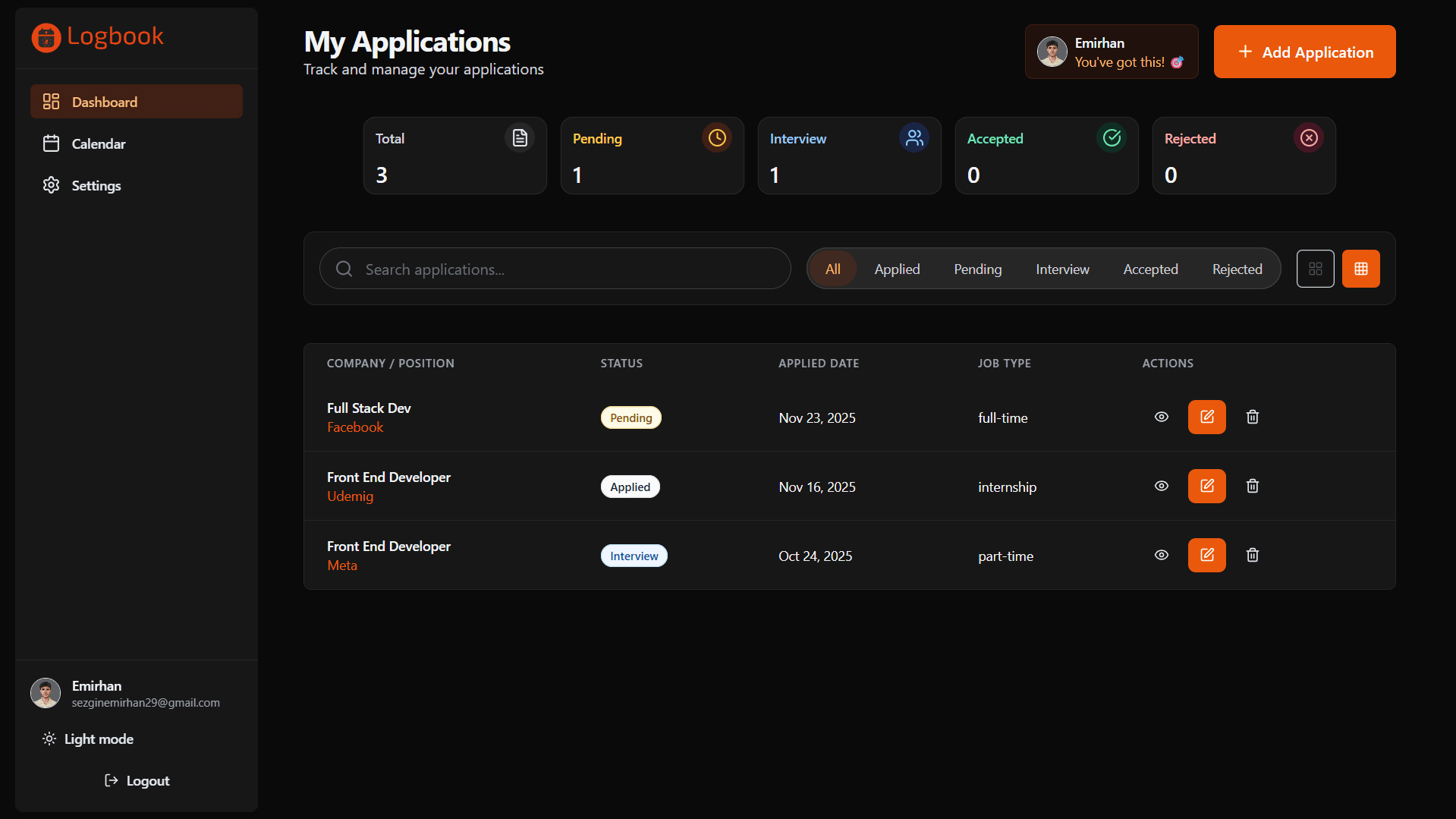The image size is (1456, 819).
Task: Edit the Facebook Full Stack Dev application
Action: 1206,417
